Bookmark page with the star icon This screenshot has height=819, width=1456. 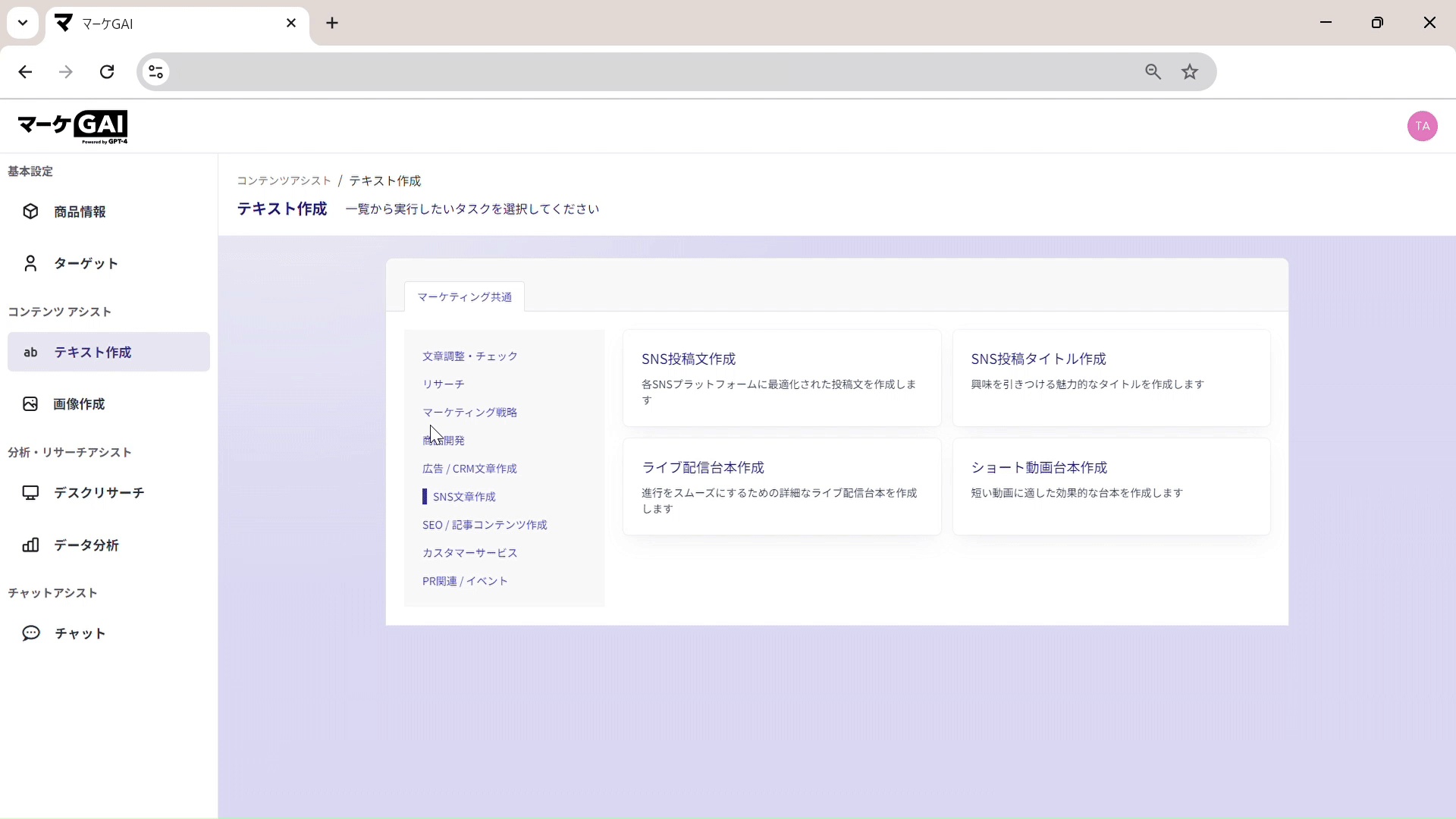pyautogui.click(x=1190, y=72)
